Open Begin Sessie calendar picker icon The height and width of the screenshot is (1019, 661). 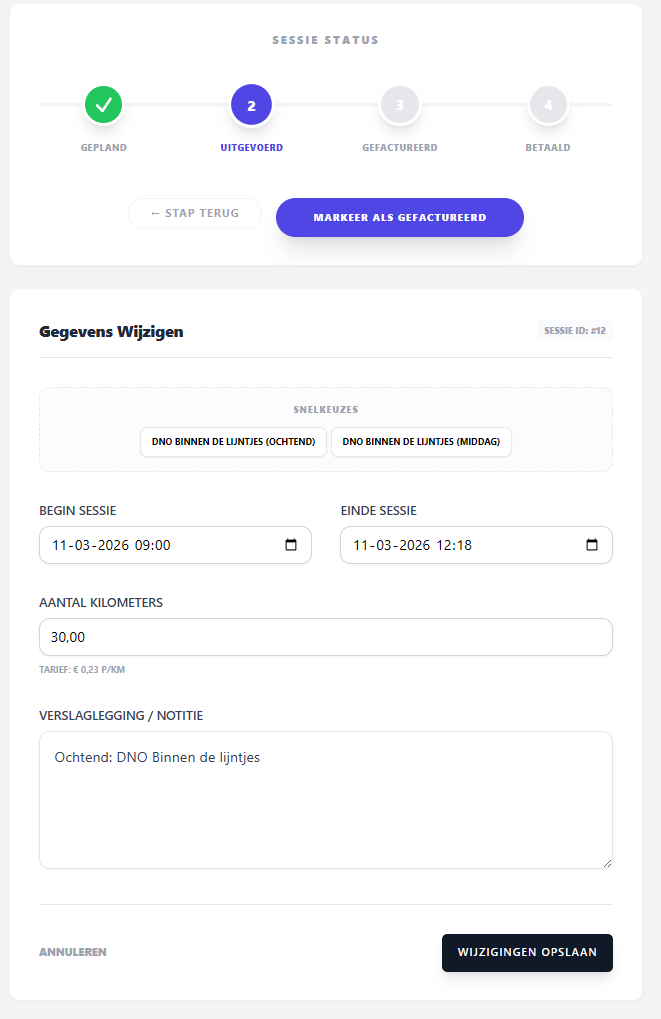click(291, 545)
